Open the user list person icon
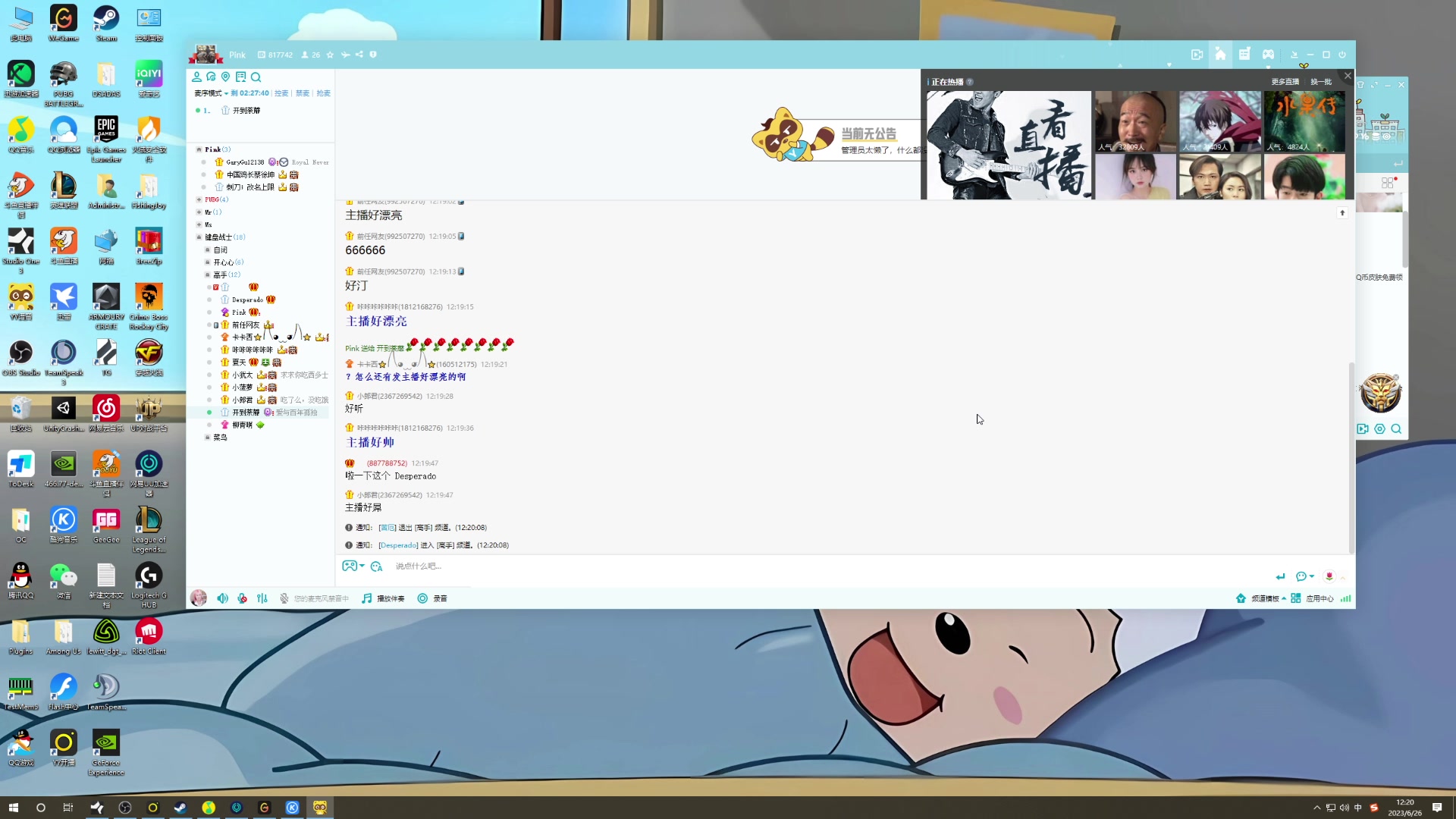1456x819 pixels. [x=196, y=77]
